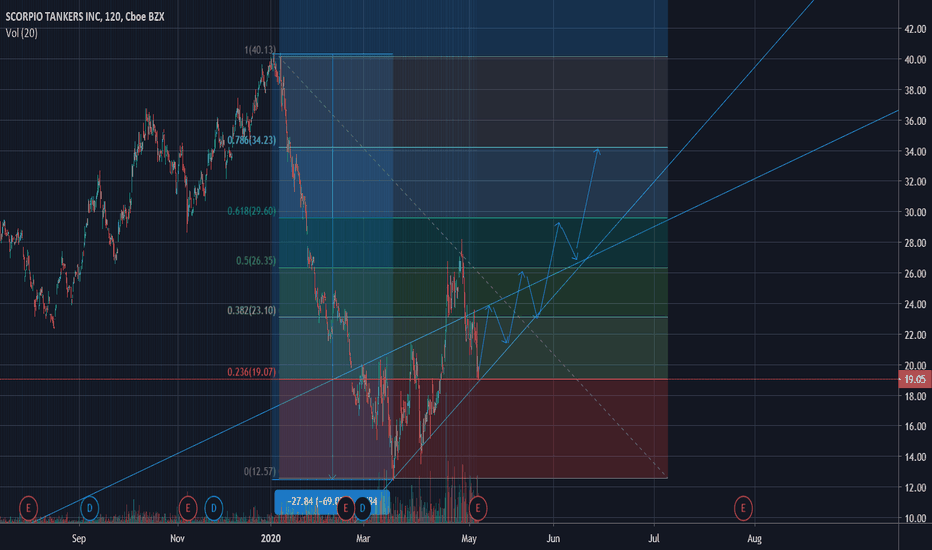Click the Fibonacci level label 0.618(29.60)
The width and height of the screenshot is (932, 550).
point(251,211)
